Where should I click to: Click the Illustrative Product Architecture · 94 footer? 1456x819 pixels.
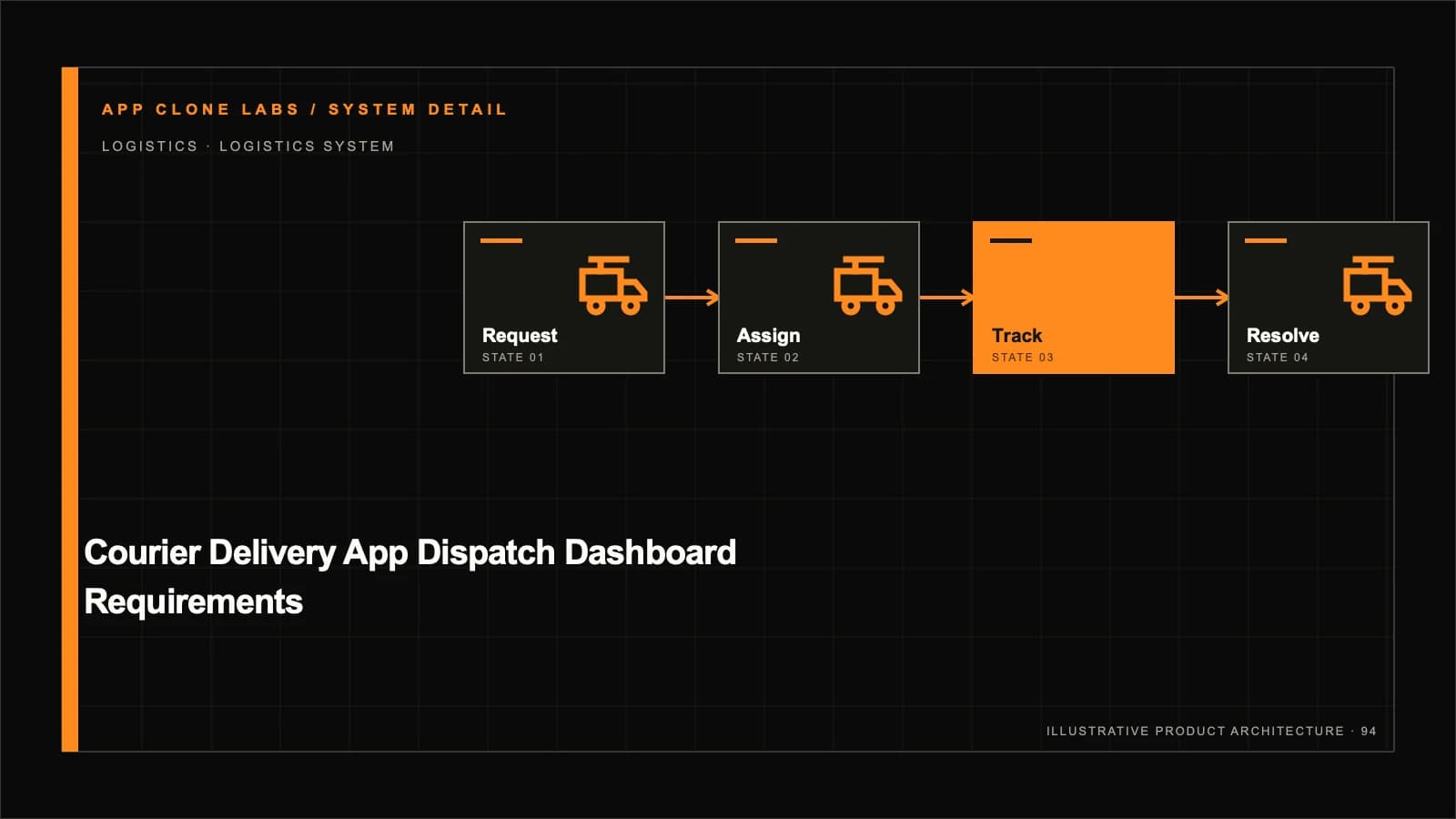pos(1211,731)
